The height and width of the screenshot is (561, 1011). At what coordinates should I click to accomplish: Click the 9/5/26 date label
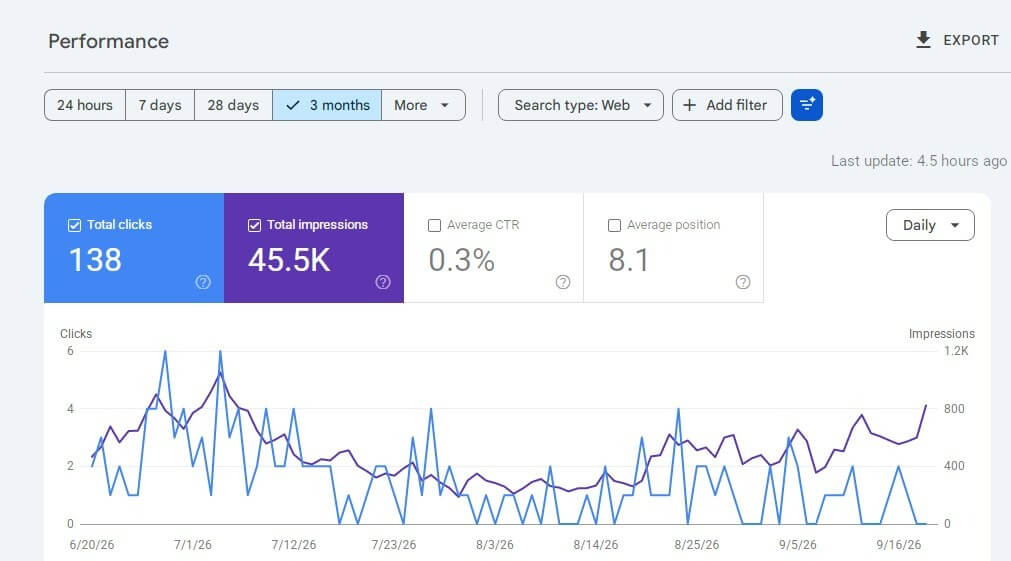click(798, 544)
